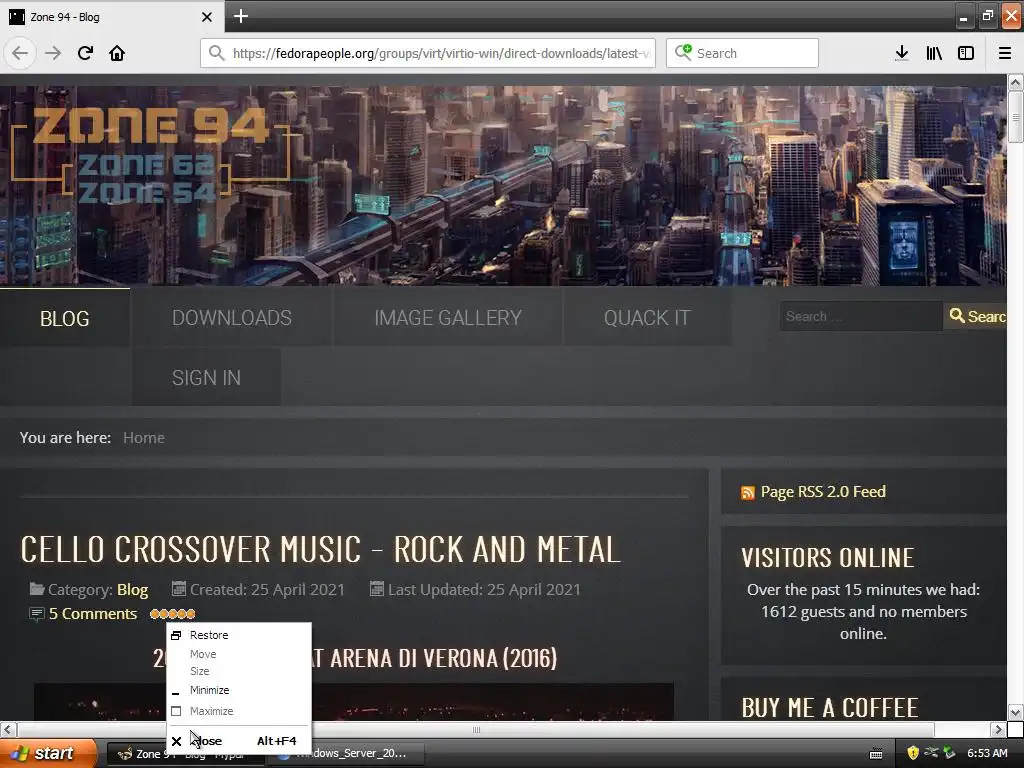Click the Size entry in the window menu
Viewport: 1024px width, 768px height.
tap(239, 671)
